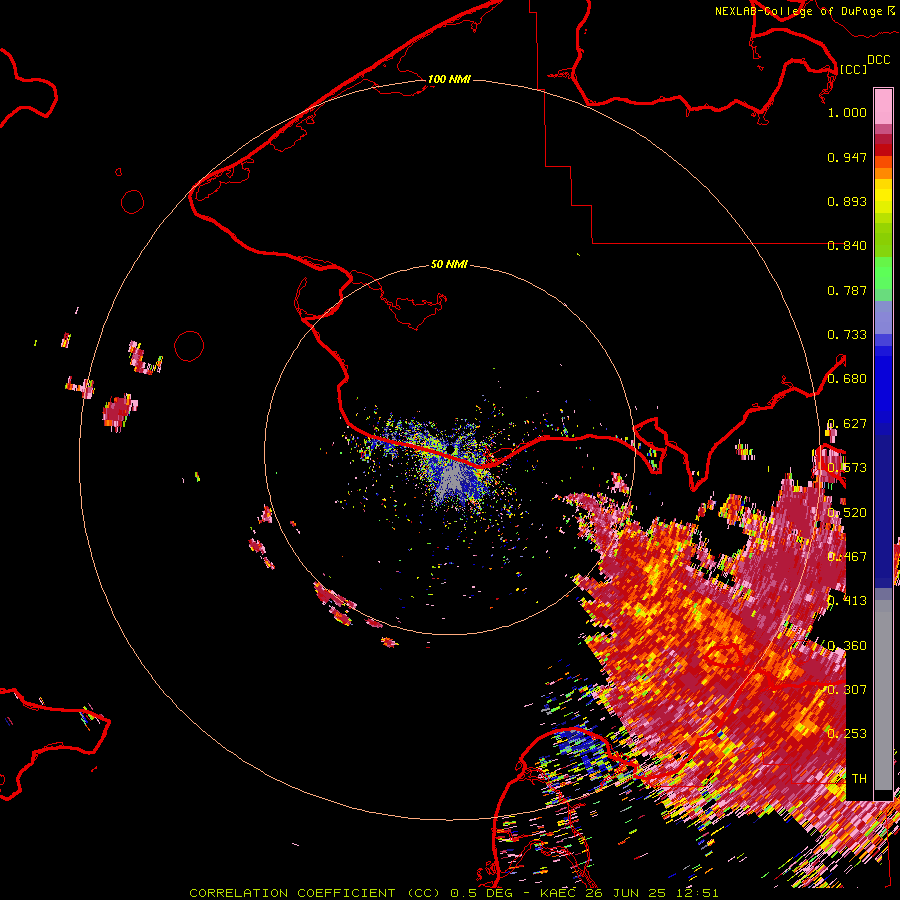Click the TH threshold label on legend
Image resolution: width=900 pixels, height=900 pixels.
(x=859, y=779)
